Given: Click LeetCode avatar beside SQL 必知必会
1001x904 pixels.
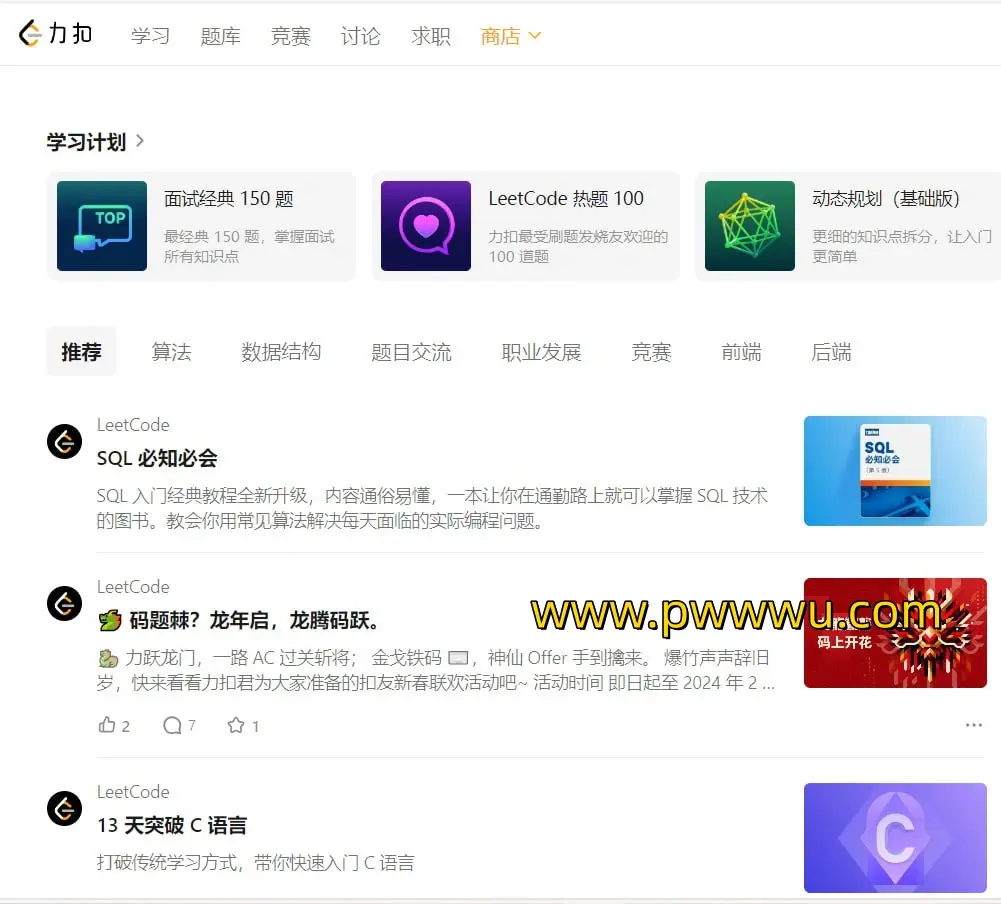Looking at the screenshot, I should click(65, 441).
